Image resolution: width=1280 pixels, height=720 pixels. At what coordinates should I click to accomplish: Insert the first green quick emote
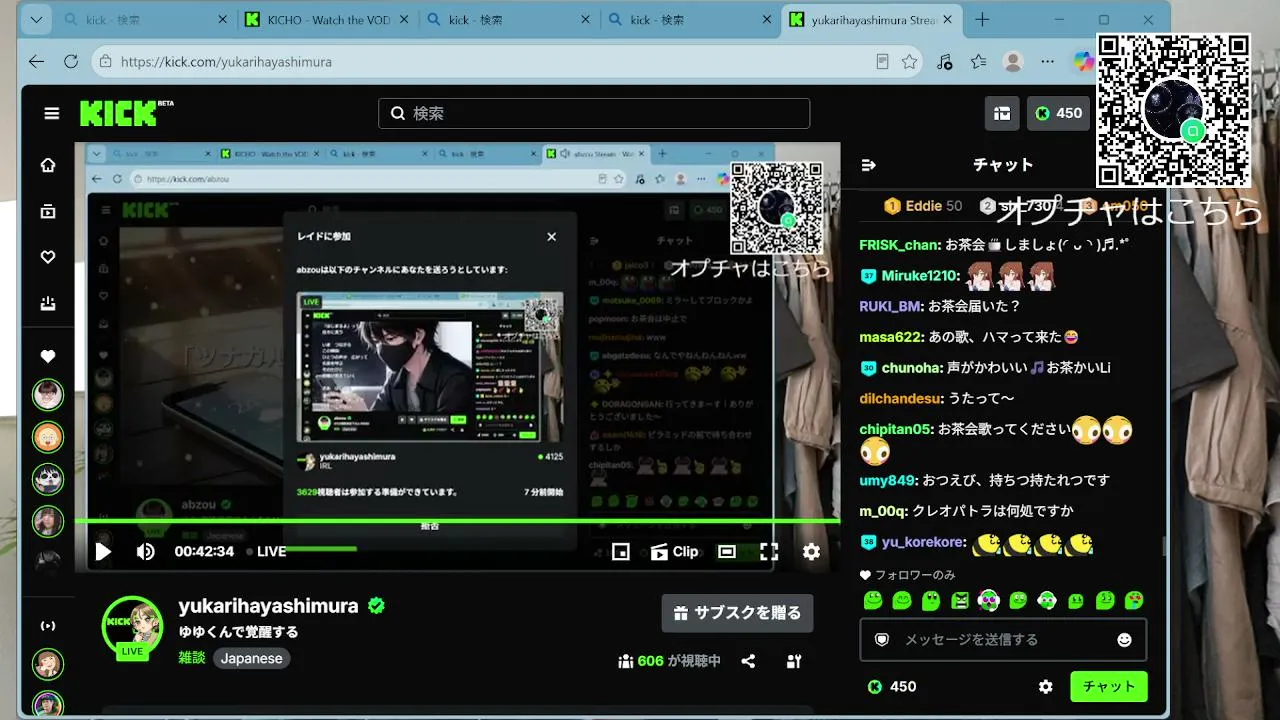point(873,600)
